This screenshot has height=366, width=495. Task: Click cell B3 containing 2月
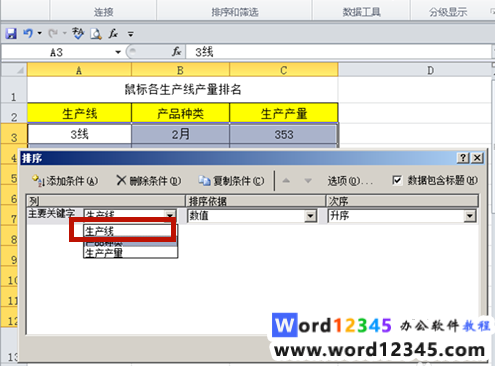point(180,134)
